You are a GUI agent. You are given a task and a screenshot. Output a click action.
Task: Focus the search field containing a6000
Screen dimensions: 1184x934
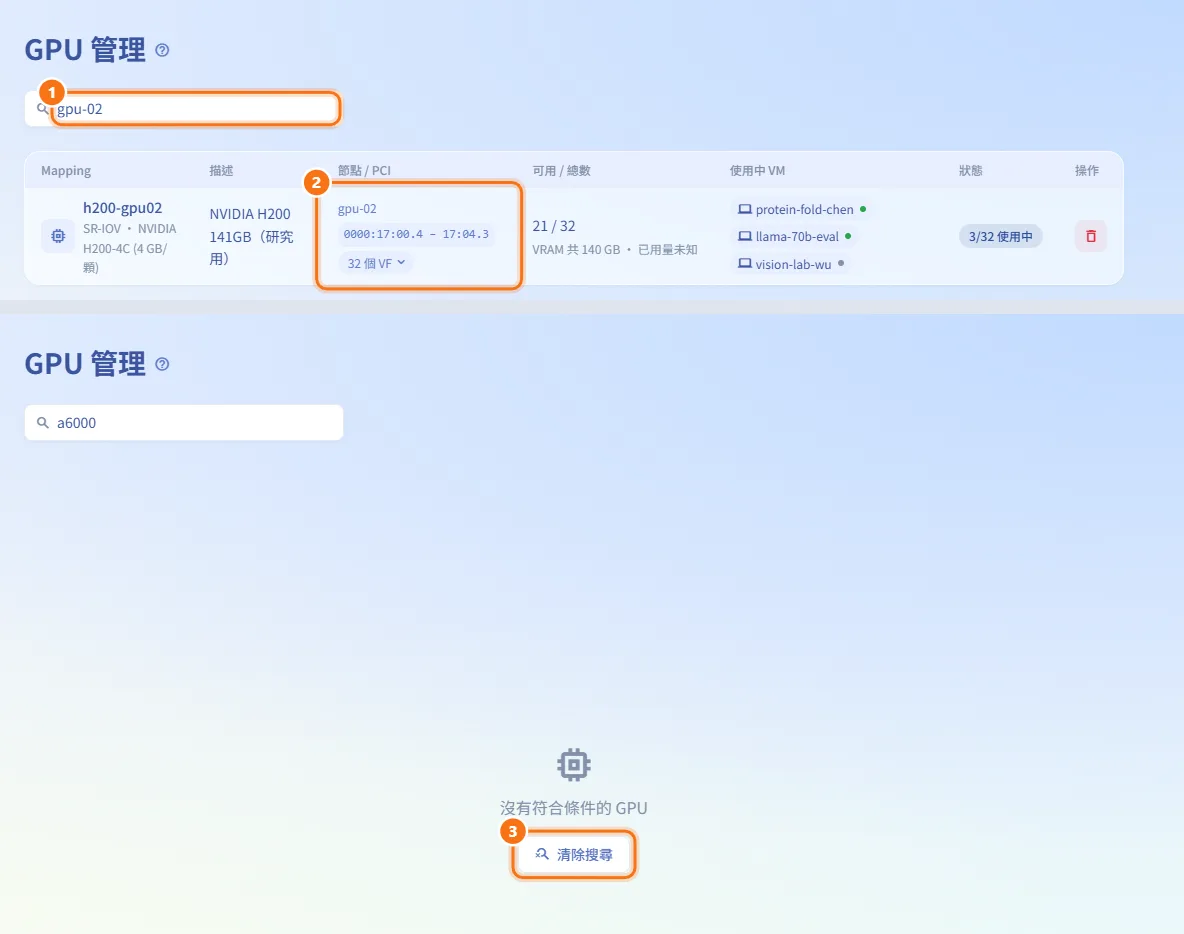(x=184, y=423)
